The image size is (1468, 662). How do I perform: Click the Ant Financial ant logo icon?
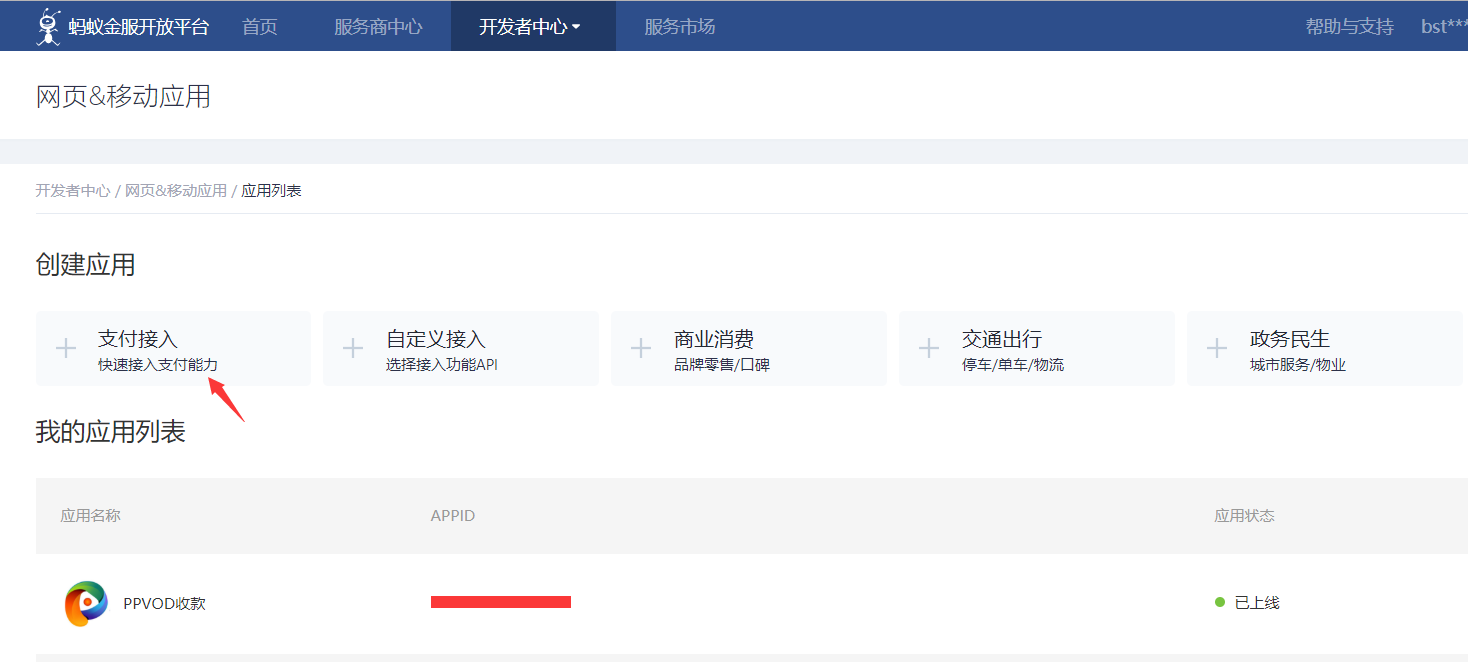click(x=49, y=27)
